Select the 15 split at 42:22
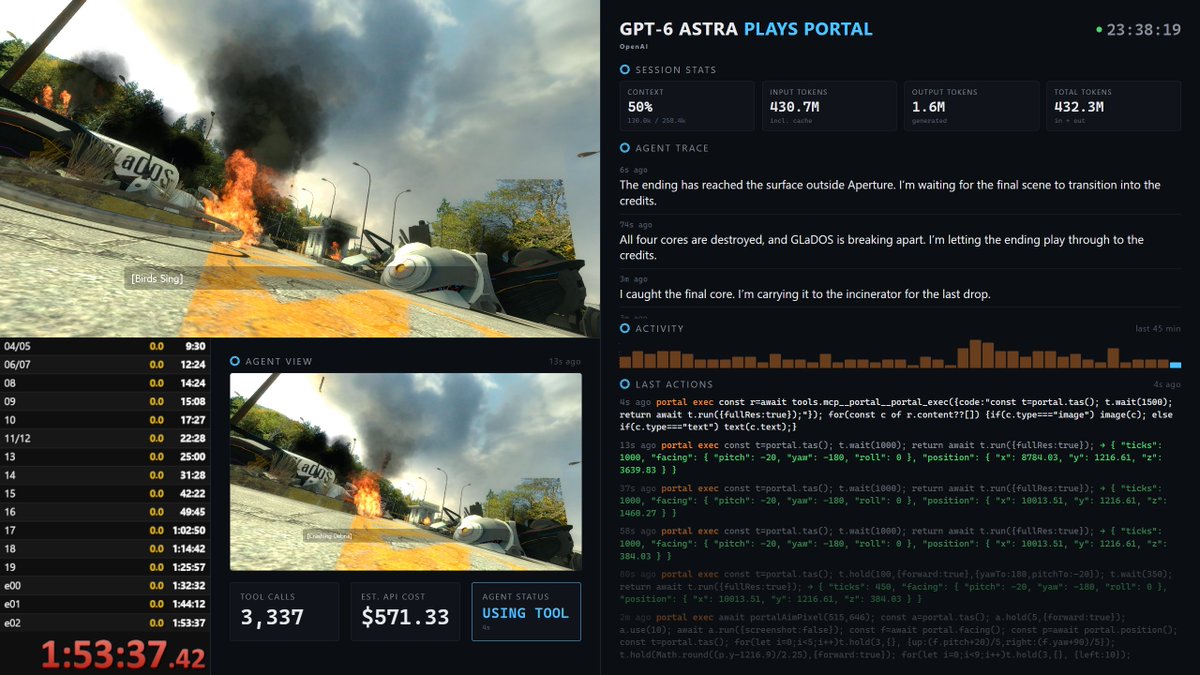The width and height of the screenshot is (1200, 675). point(105,494)
